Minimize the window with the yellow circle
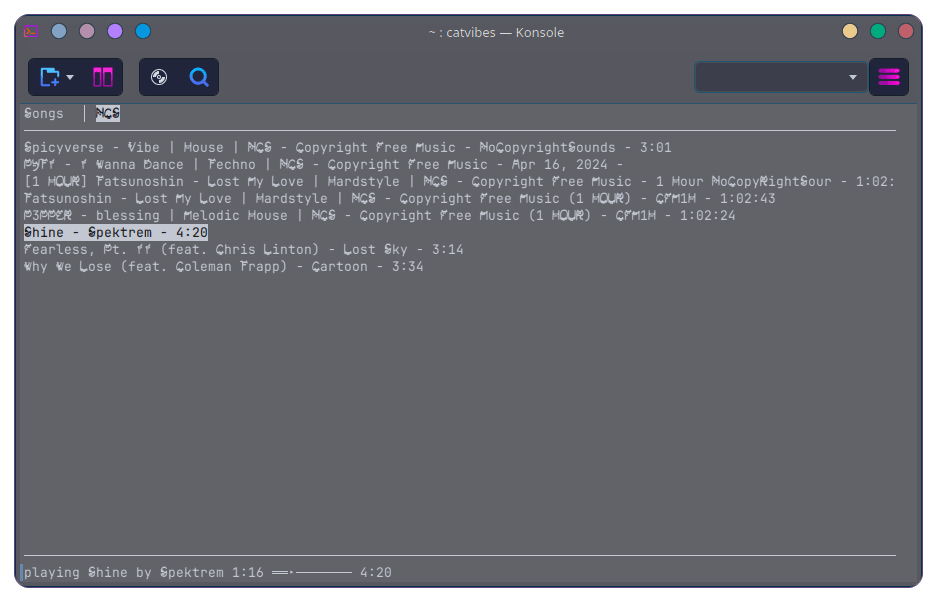This screenshot has width=937, height=602. point(850,31)
